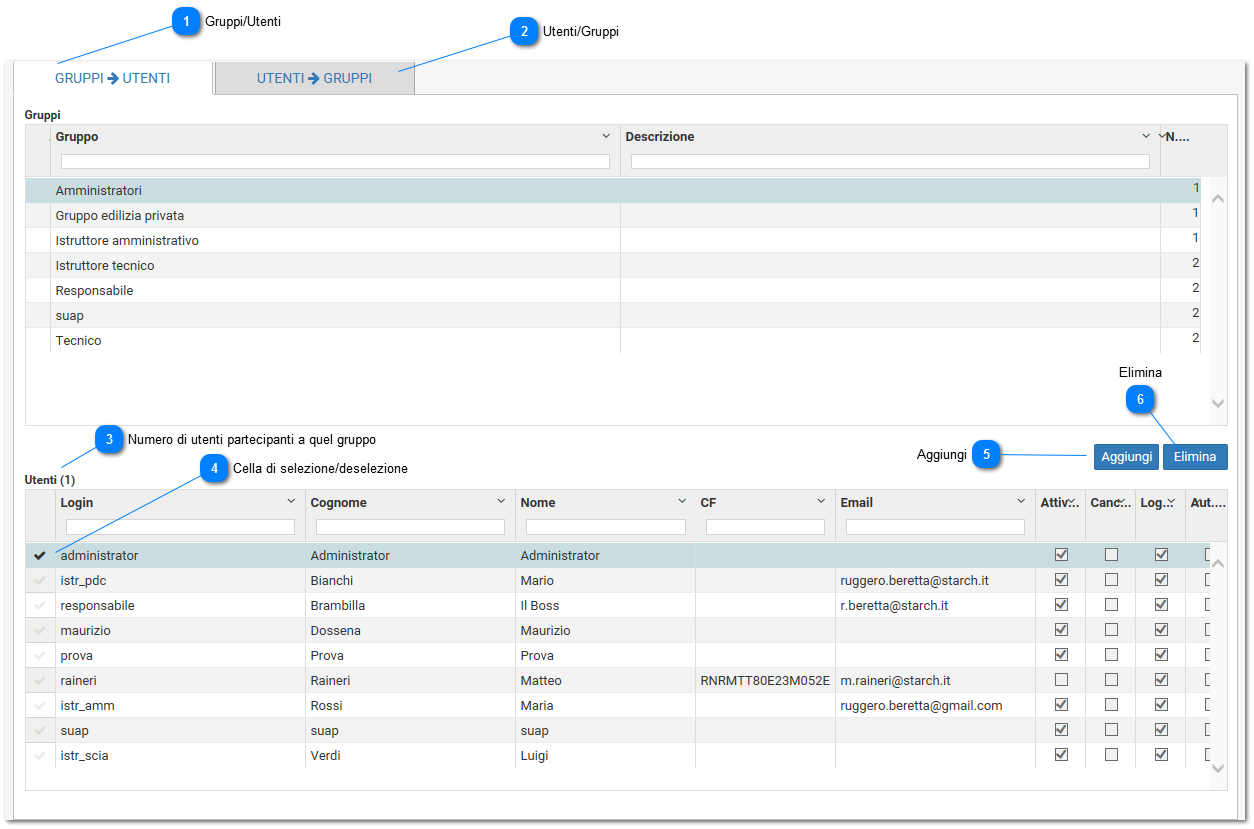Click the Aggiungi button
The width and height of the screenshot is (1254, 829).
click(1126, 456)
